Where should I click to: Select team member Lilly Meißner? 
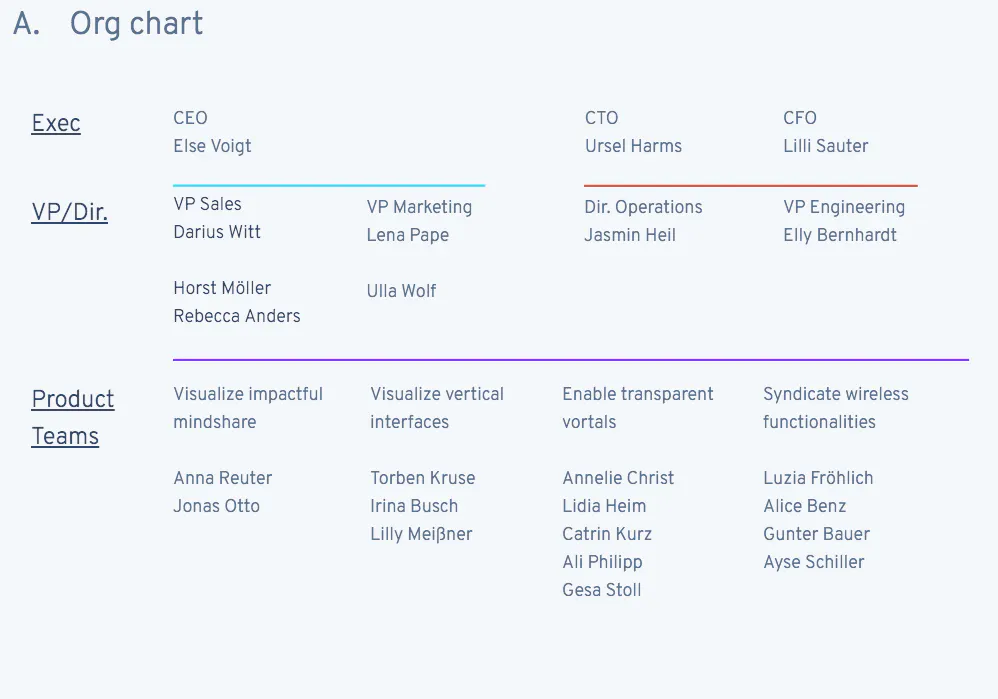(x=421, y=534)
